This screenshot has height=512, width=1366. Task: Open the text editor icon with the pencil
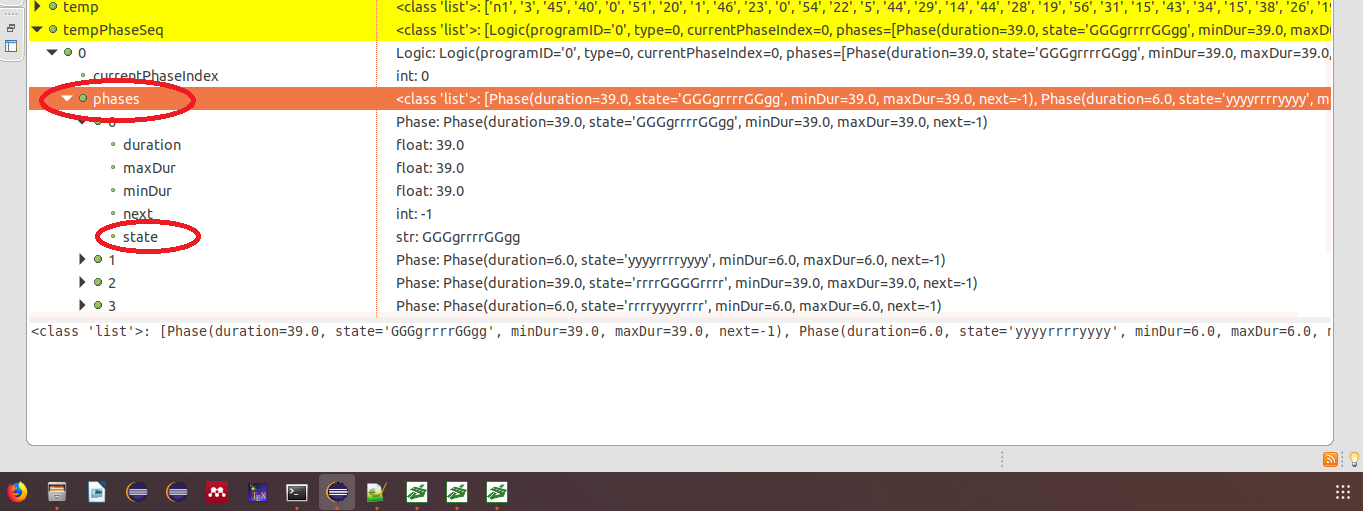point(377,492)
